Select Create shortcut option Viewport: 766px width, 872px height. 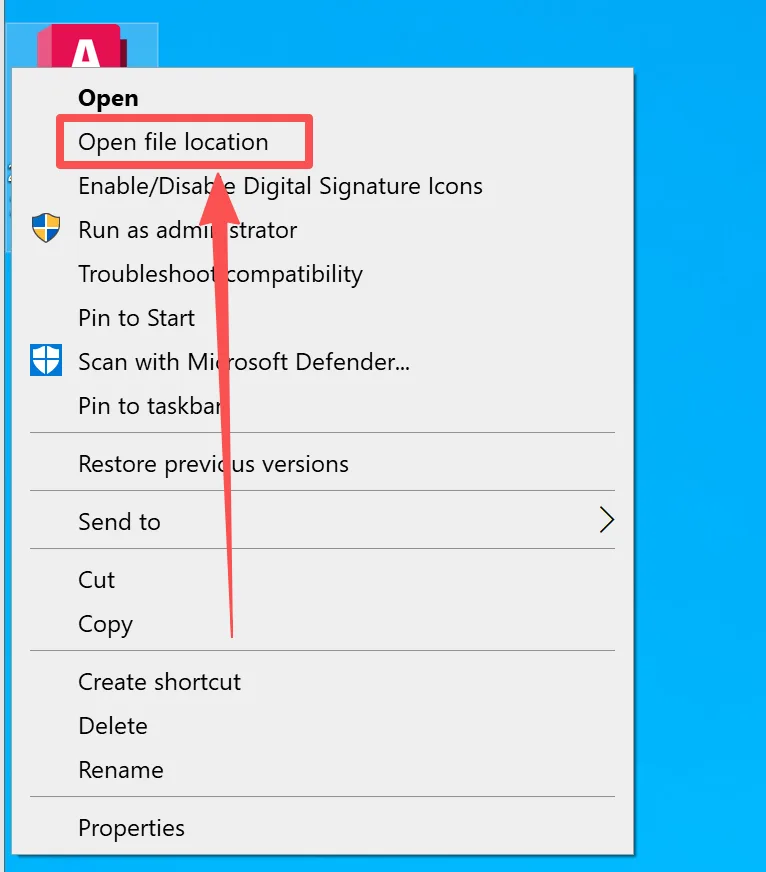point(159,682)
